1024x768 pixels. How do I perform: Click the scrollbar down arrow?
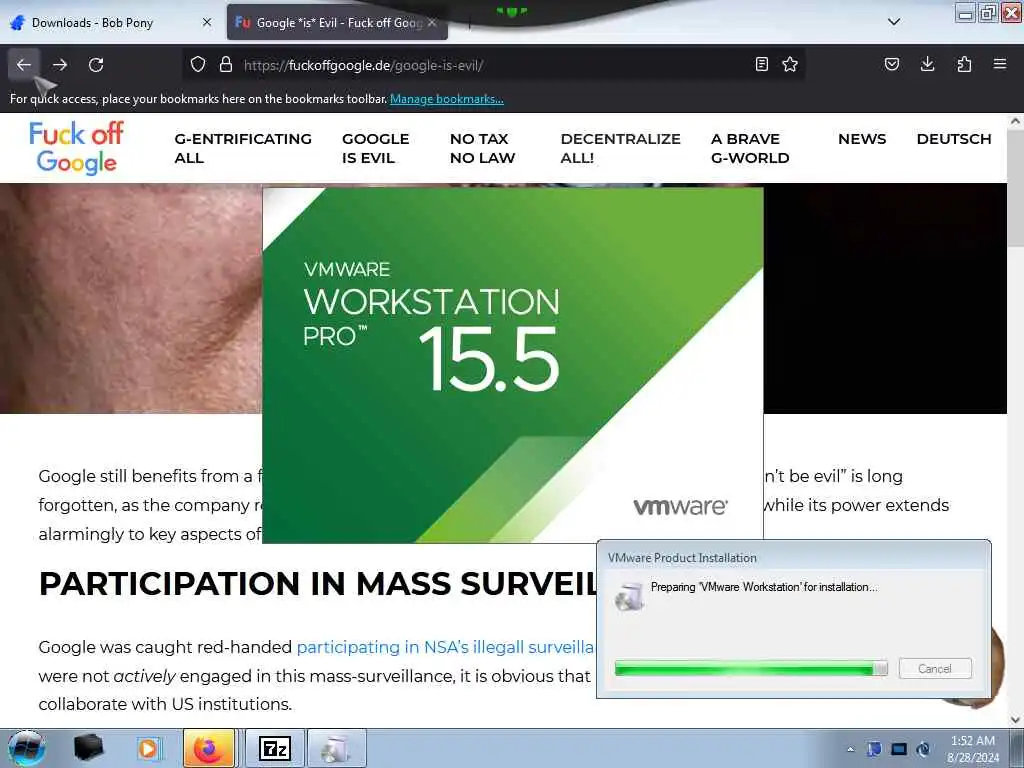(x=1016, y=720)
